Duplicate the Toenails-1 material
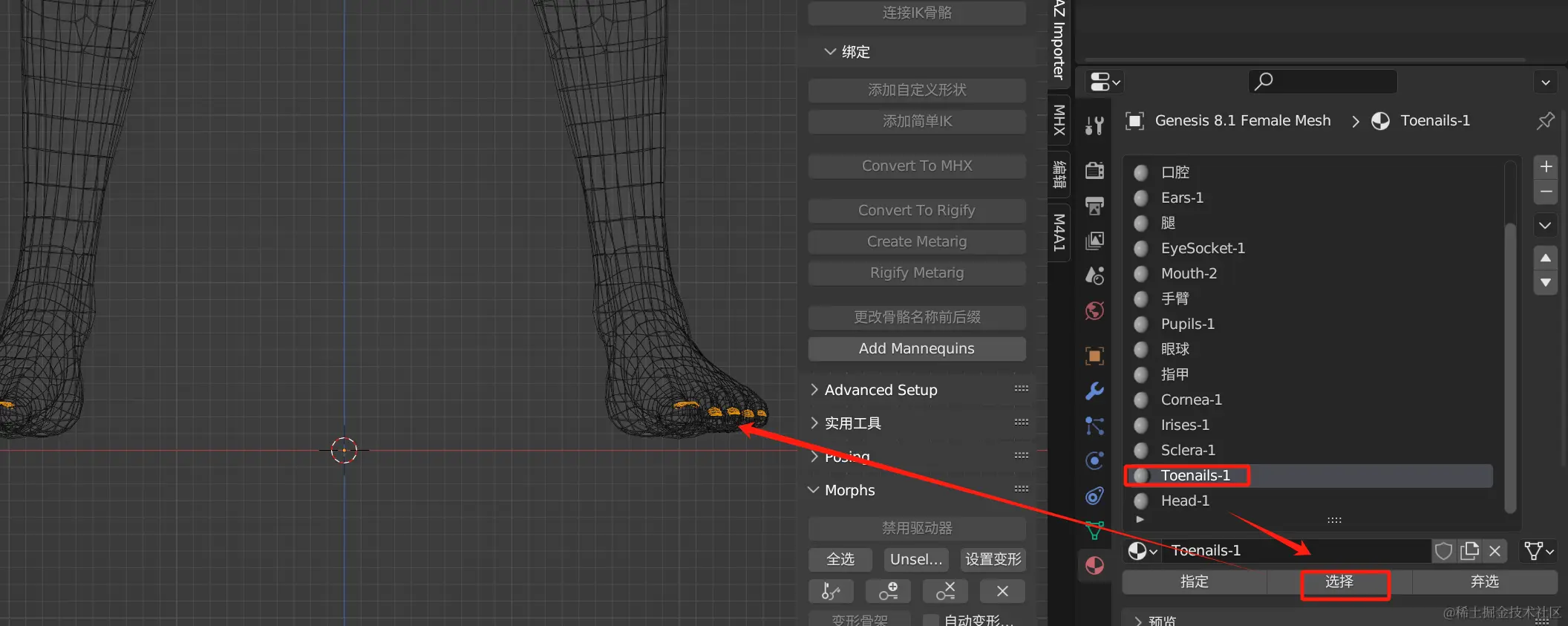1568x626 pixels. pos(1469,551)
